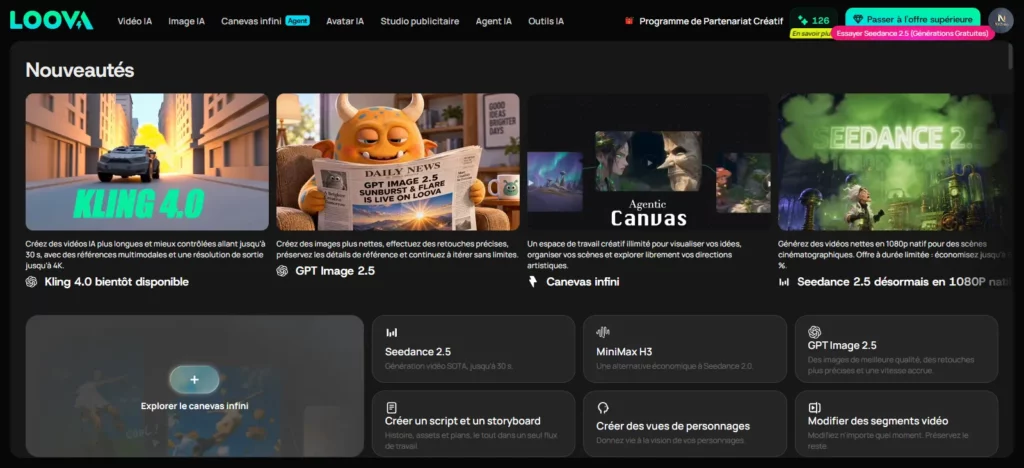Screen dimensions: 1024x468
Task: Click Explorer le canevas infini label
Action: 195,406
